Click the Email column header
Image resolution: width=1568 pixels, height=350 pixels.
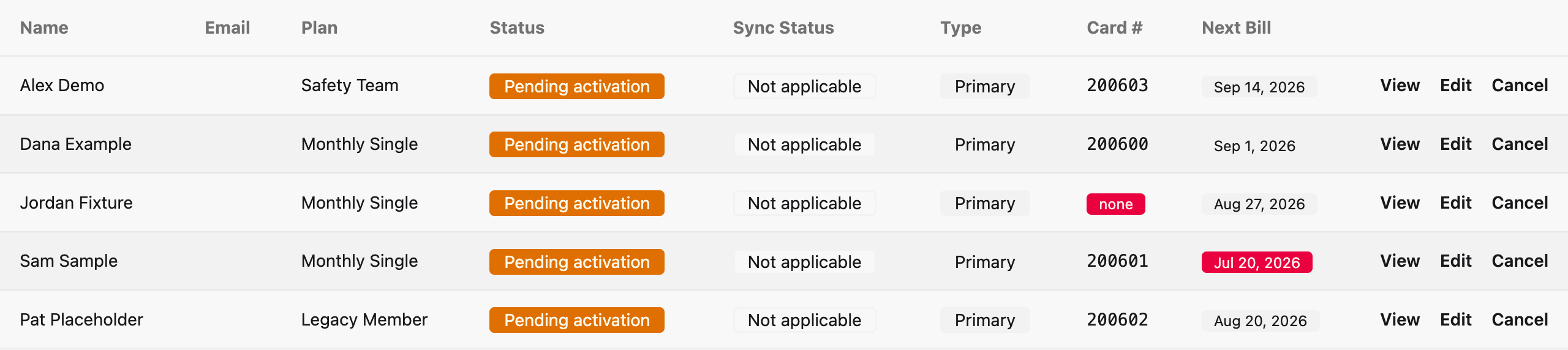[227, 28]
